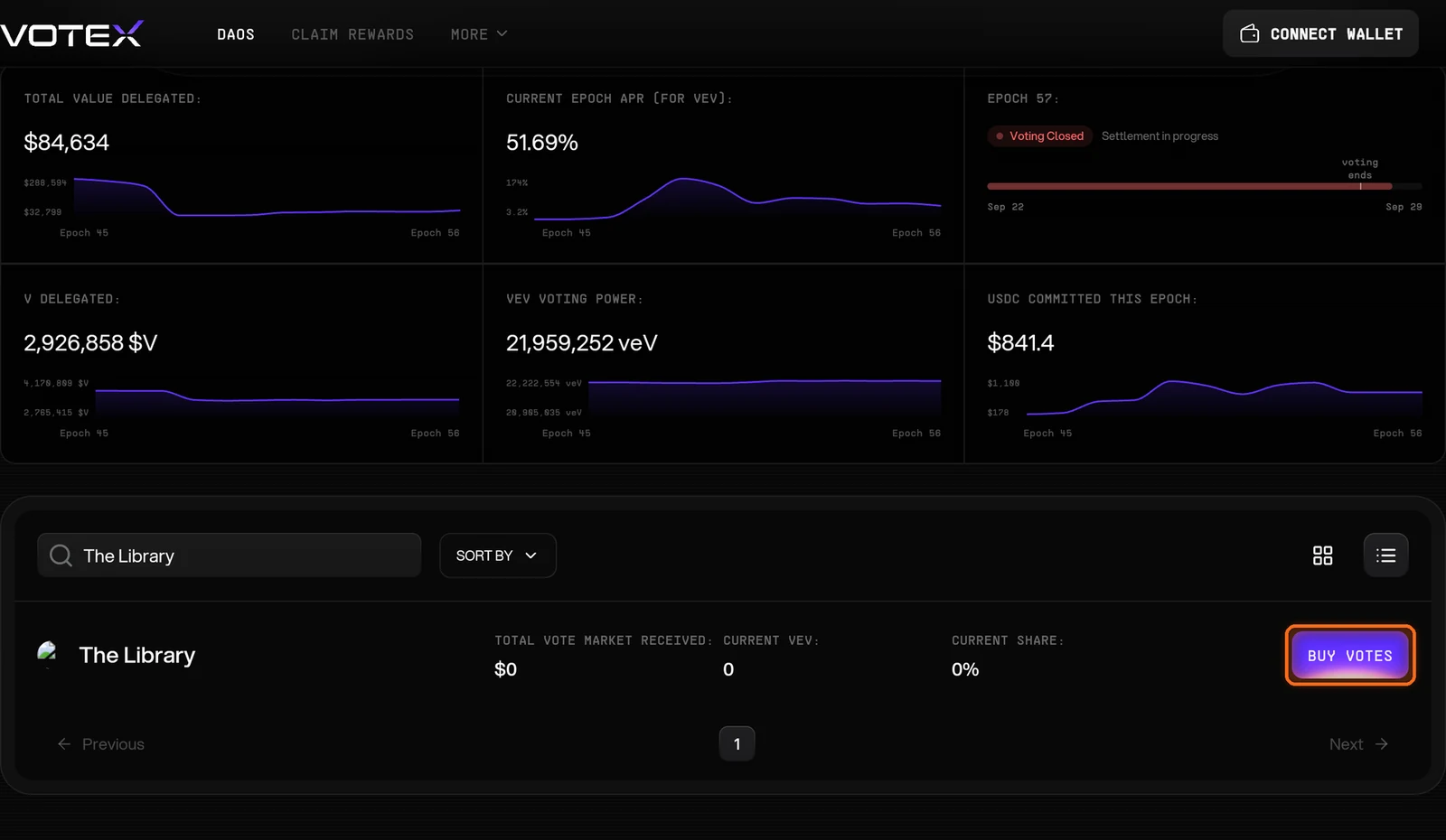Click the Voting Closed status badge
This screenshot has height=840, width=1446.
[1039, 136]
